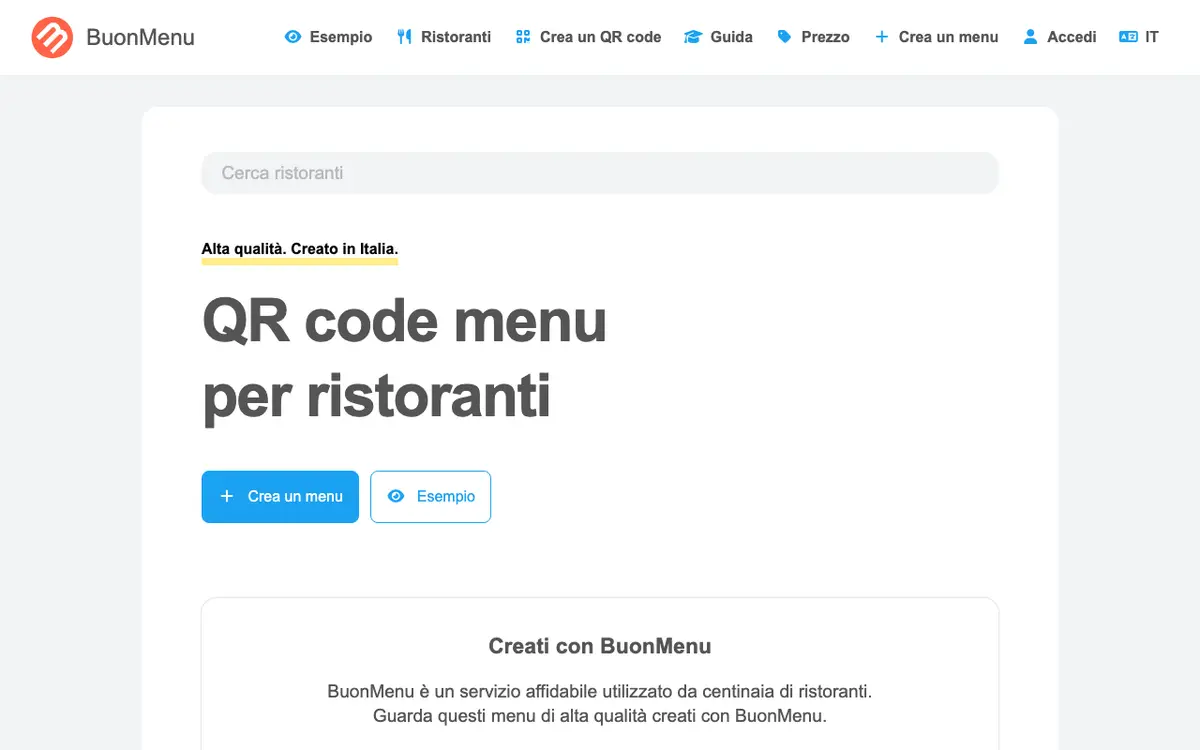Click the blue Crea un menu button
1200x750 pixels.
click(280, 497)
